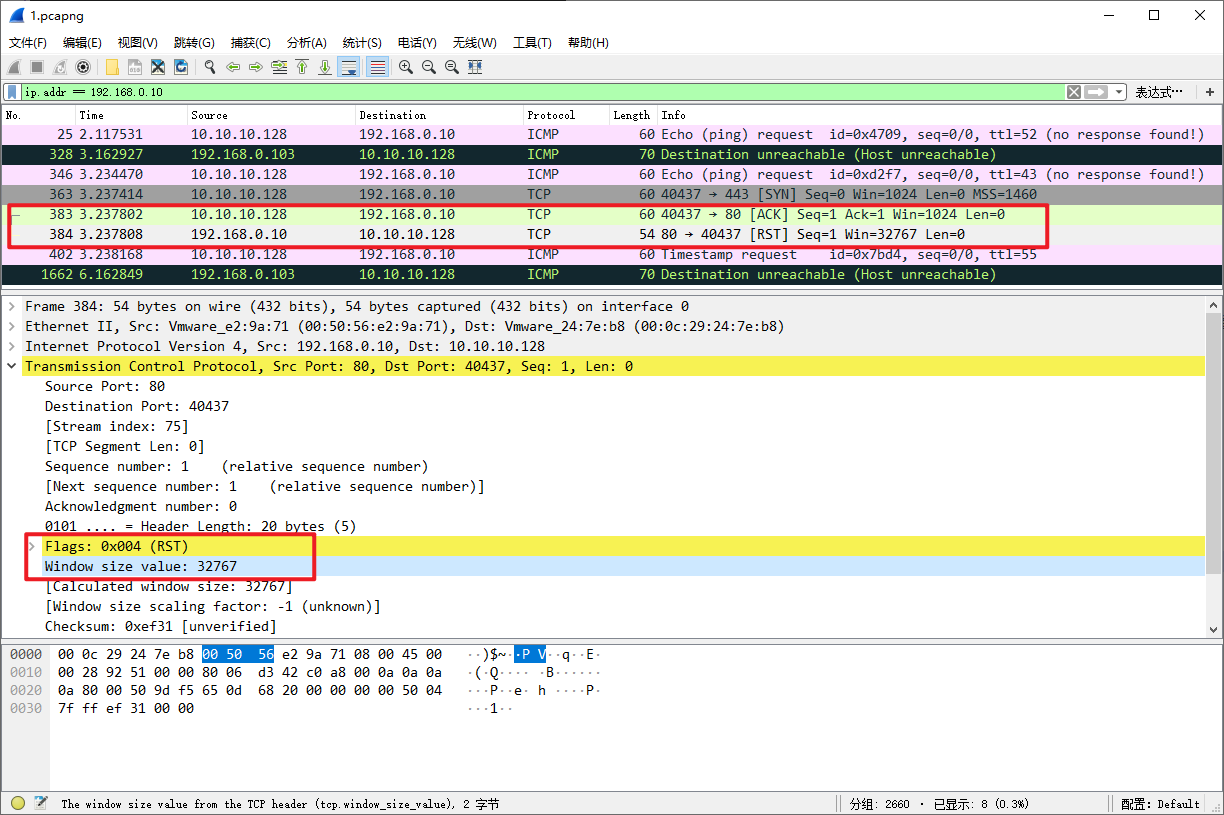Expand Internet Protocol Version 4 node

coord(12,346)
